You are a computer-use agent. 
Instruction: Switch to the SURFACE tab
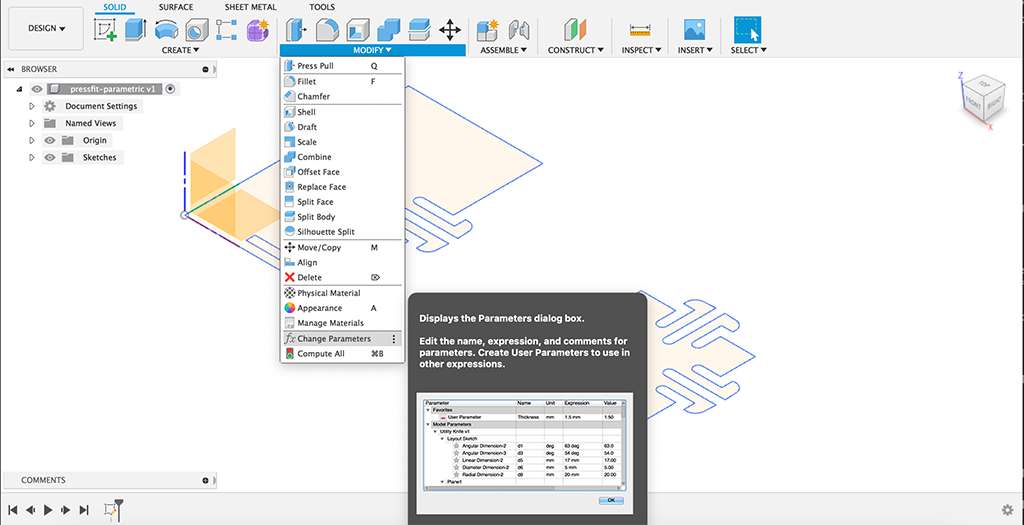(x=176, y=7)
